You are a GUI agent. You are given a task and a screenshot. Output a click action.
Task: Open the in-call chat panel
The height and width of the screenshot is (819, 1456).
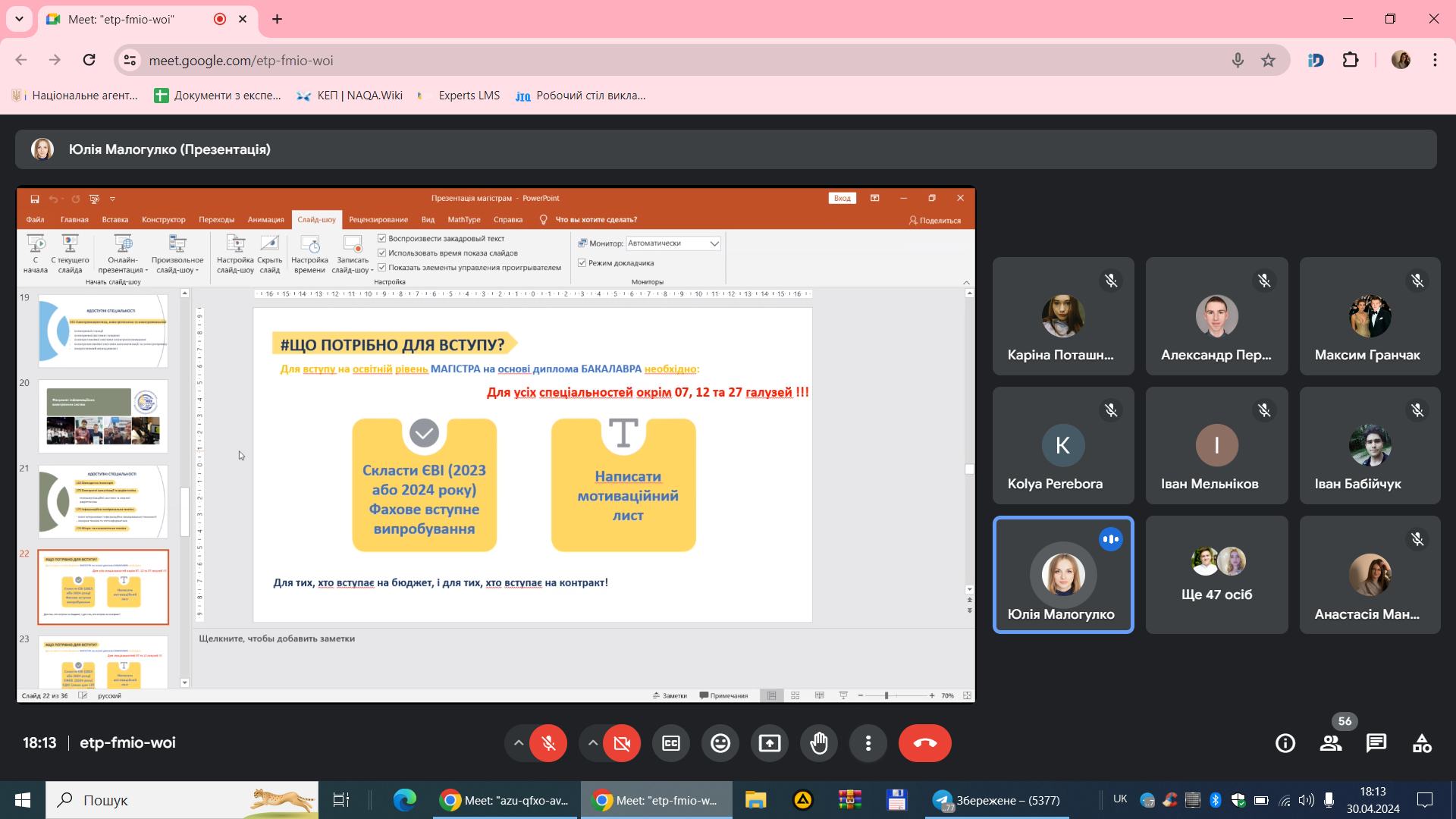click(x=1376, y=743)
